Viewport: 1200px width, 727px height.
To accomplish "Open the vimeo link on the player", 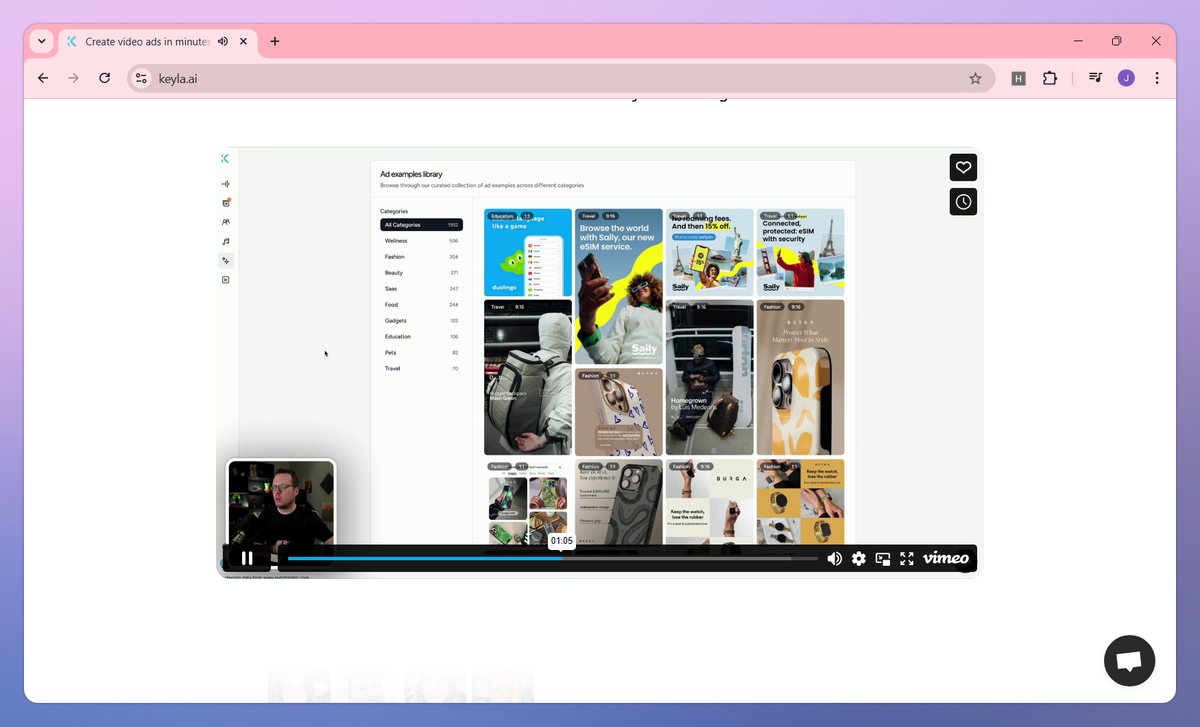I will click(944, 559).
